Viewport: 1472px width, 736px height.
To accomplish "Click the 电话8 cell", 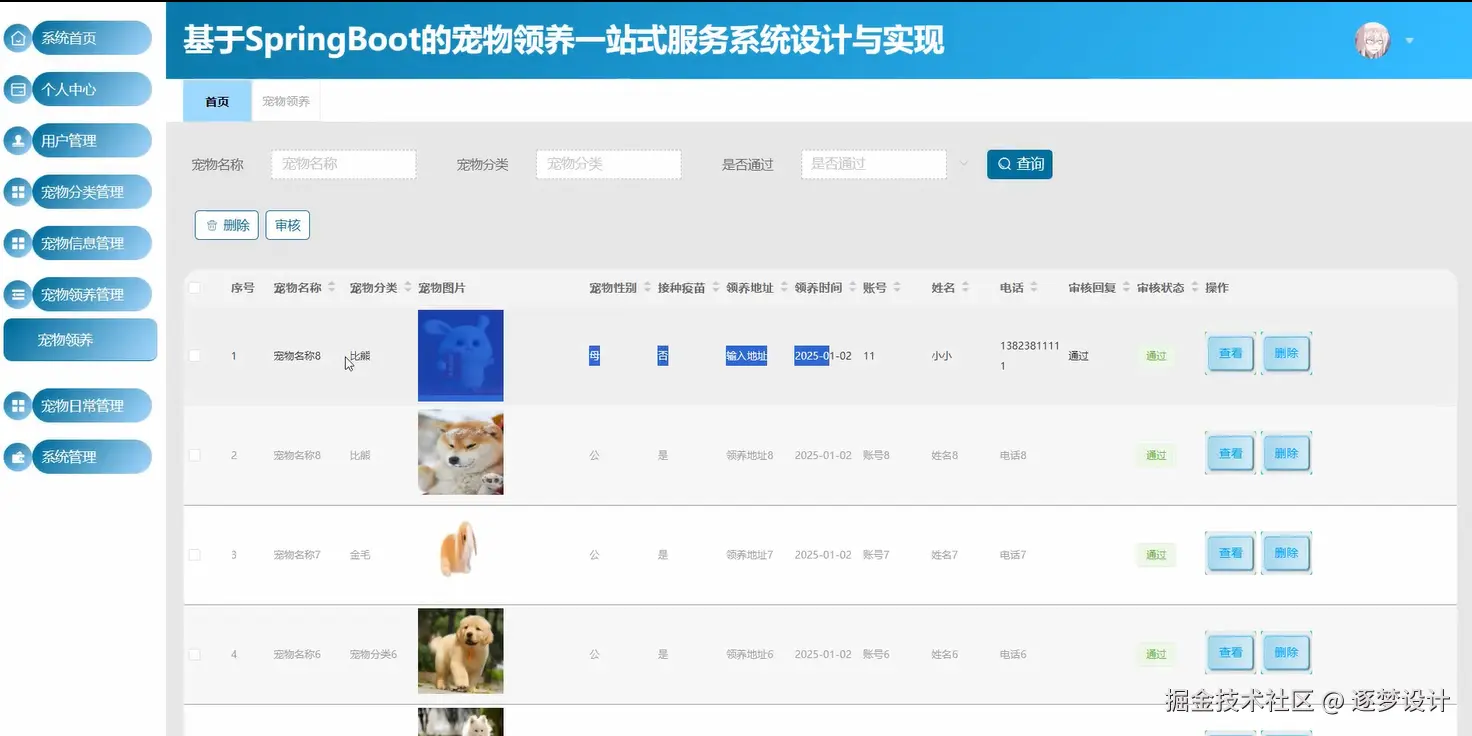I will click(x=1013, y=455).
